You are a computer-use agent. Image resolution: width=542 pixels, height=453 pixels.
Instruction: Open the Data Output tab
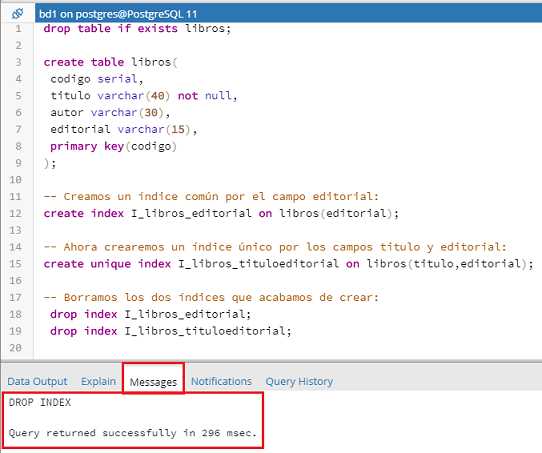[37, 381]
